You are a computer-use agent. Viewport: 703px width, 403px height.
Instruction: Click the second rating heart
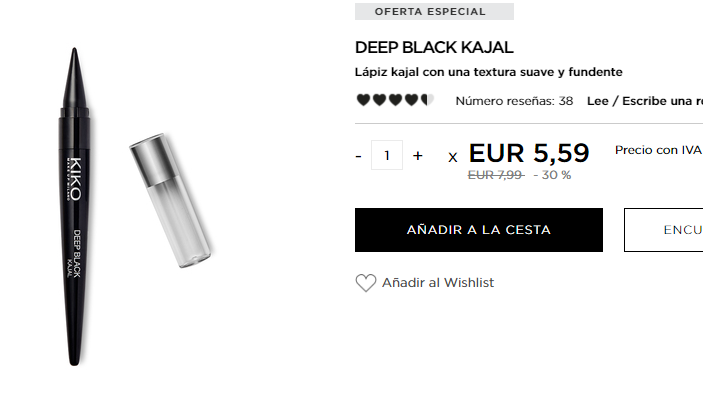[379, 100]
